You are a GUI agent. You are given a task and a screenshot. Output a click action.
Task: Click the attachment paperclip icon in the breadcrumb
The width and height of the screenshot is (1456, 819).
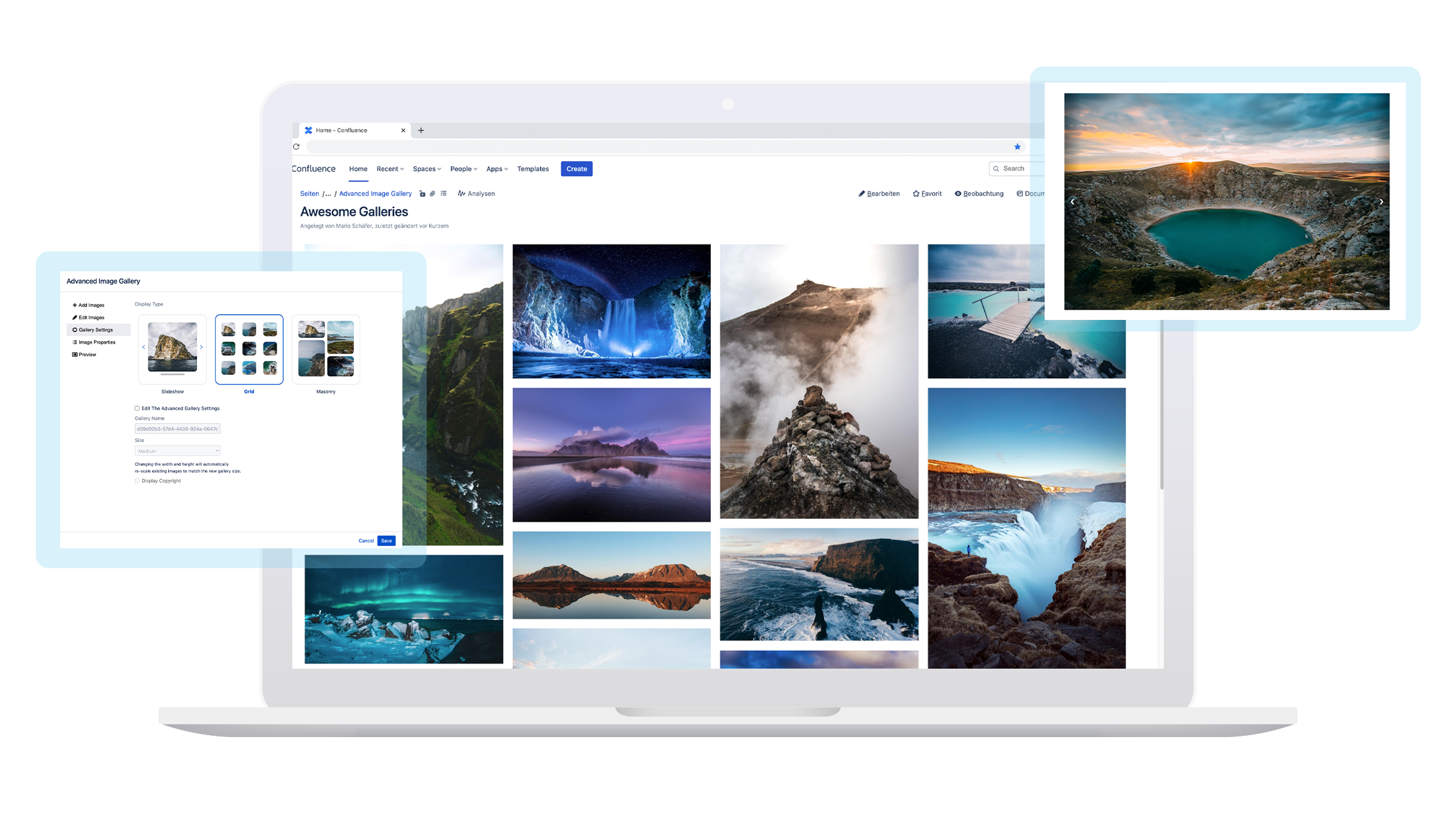(432, 193)
